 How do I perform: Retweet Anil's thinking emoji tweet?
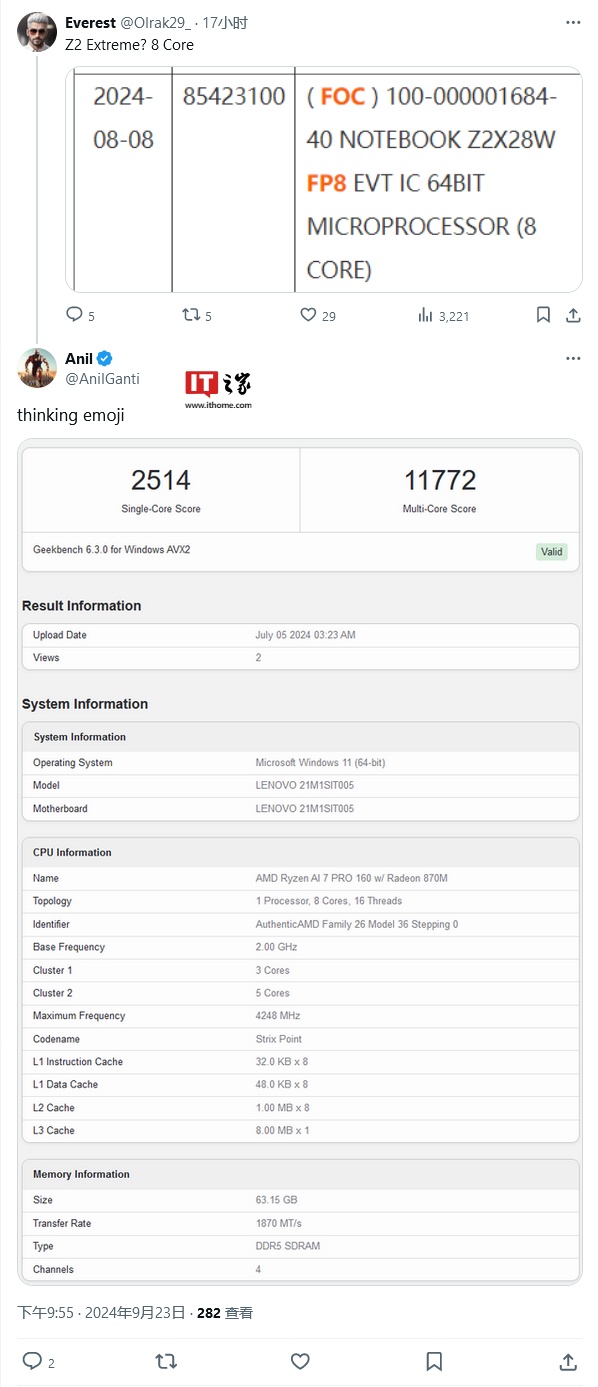166,1361
